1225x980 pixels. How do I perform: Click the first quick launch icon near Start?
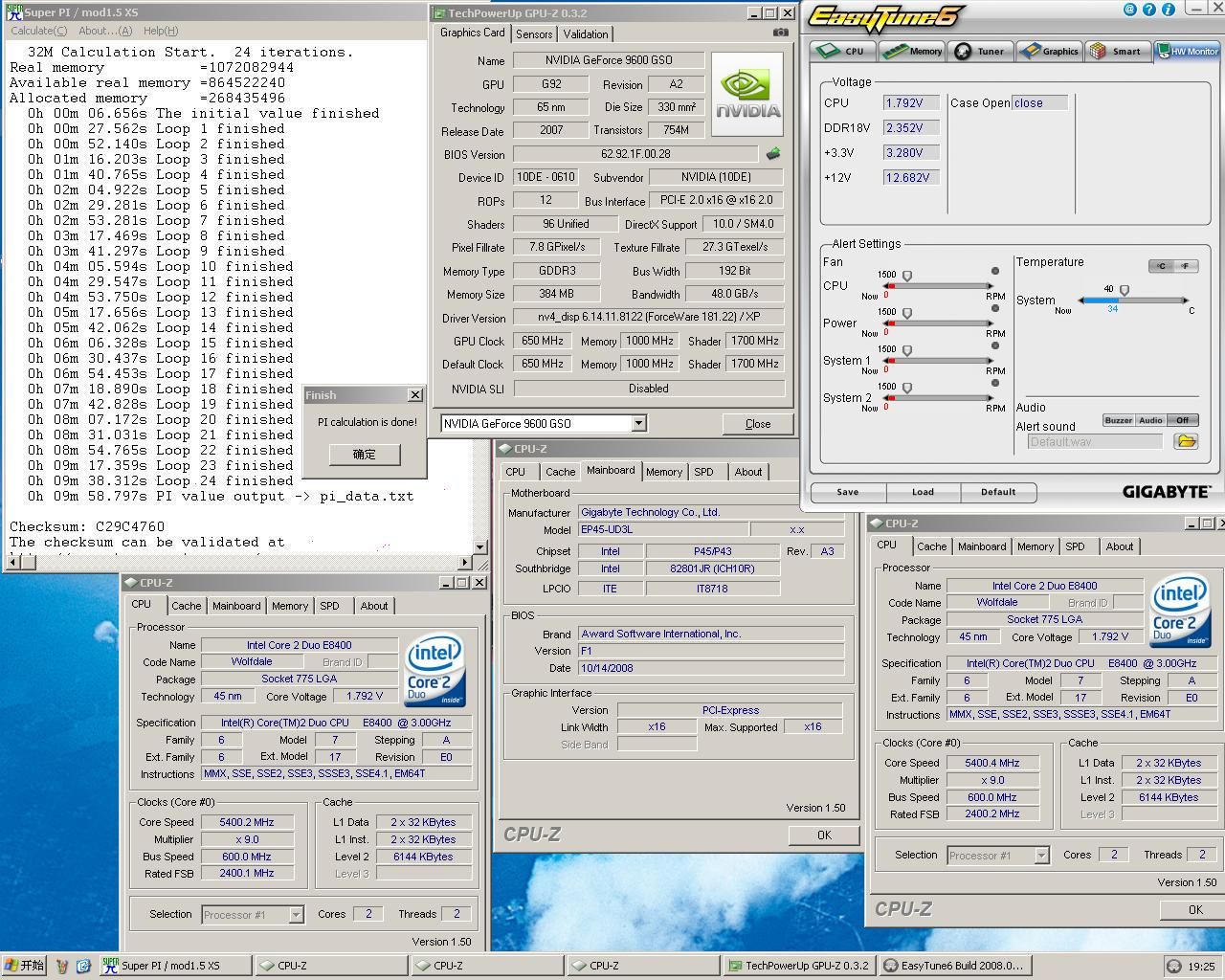coord(62,966)
